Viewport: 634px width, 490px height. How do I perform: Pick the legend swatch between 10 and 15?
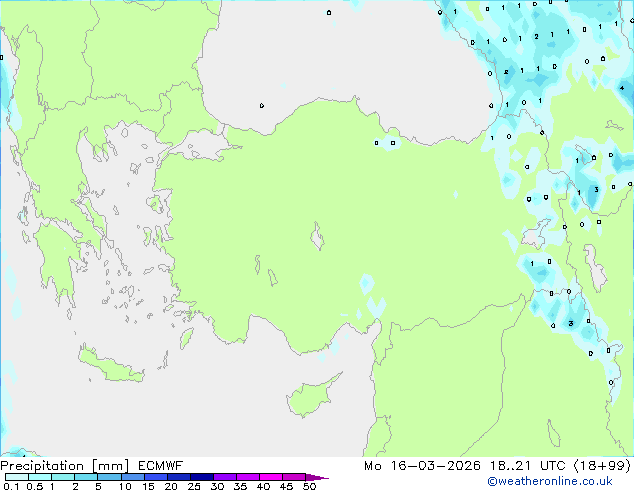136,478
